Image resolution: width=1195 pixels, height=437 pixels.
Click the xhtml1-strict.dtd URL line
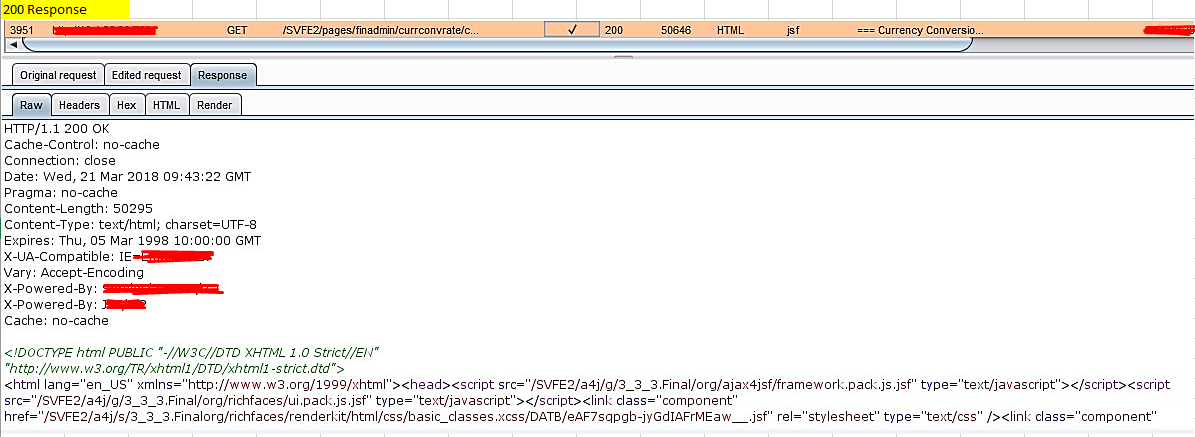click(x=175, y=368)
